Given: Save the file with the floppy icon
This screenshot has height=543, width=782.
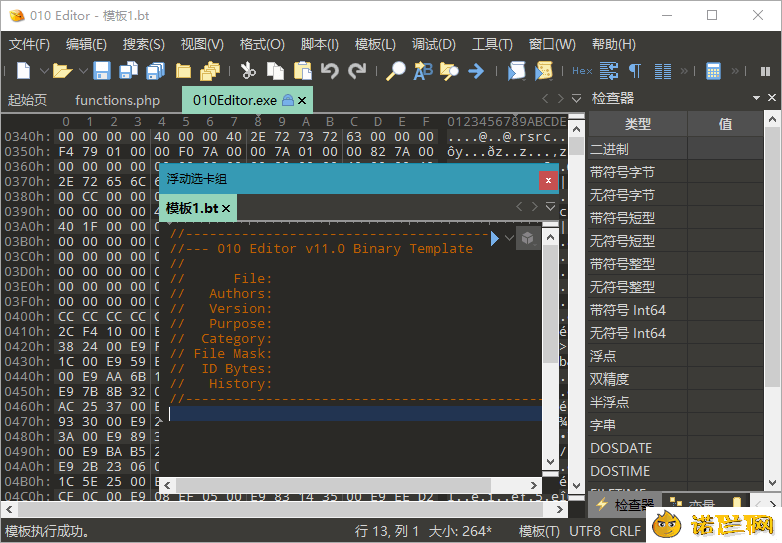Looking at the screenshot, I should click(102, 71).
